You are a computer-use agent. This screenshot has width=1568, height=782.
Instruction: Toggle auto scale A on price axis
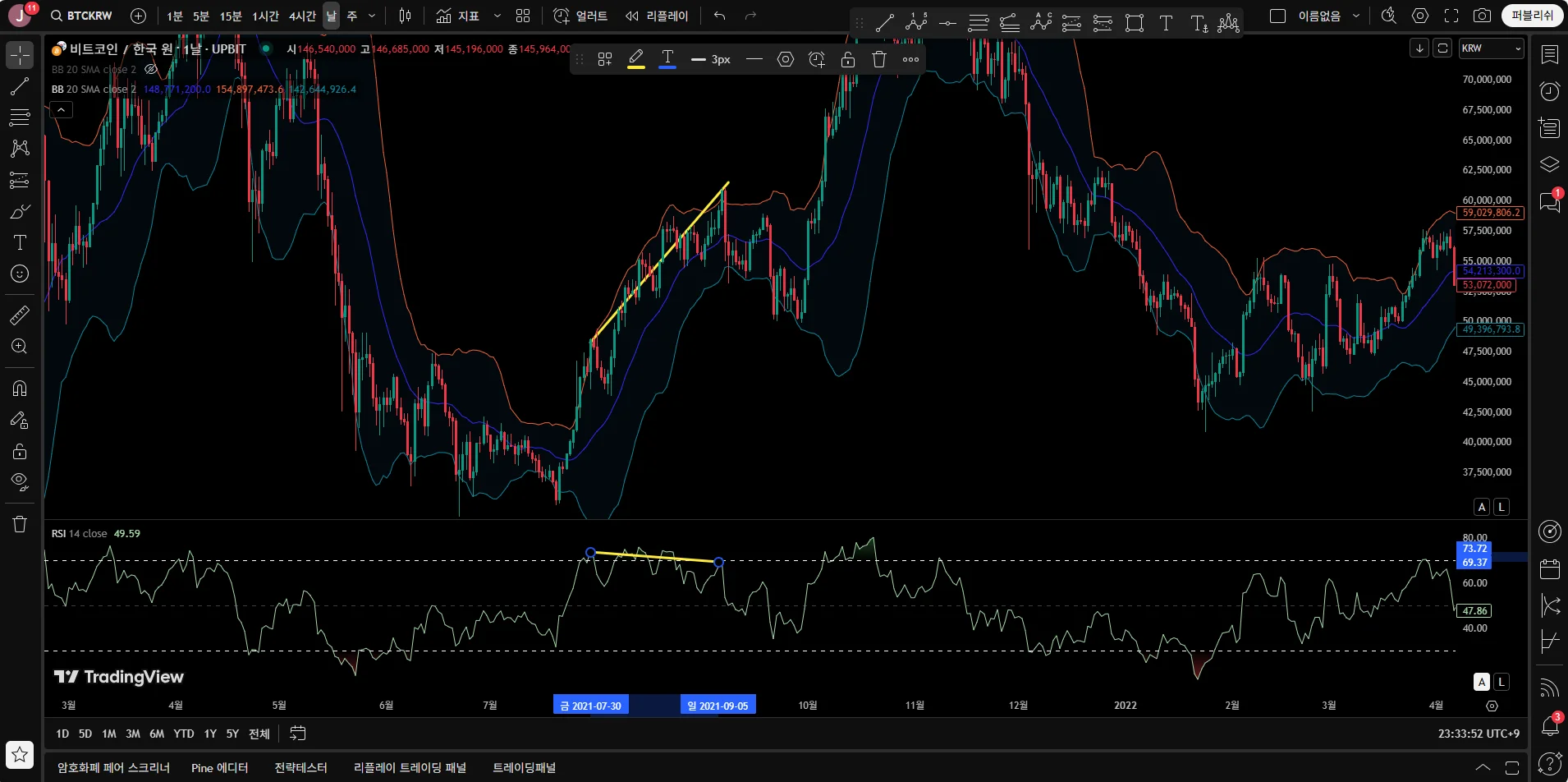[x=1482, y=507]
